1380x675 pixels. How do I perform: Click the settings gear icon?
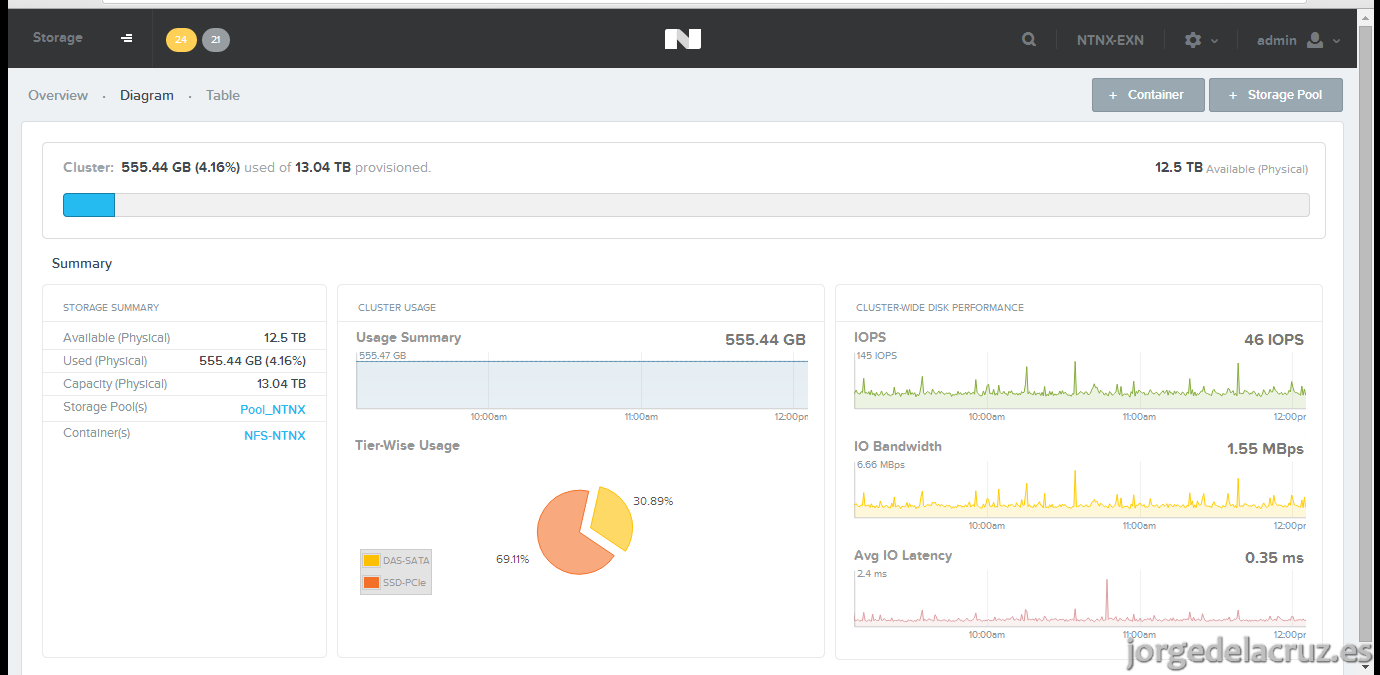[x=1193, y=40]
